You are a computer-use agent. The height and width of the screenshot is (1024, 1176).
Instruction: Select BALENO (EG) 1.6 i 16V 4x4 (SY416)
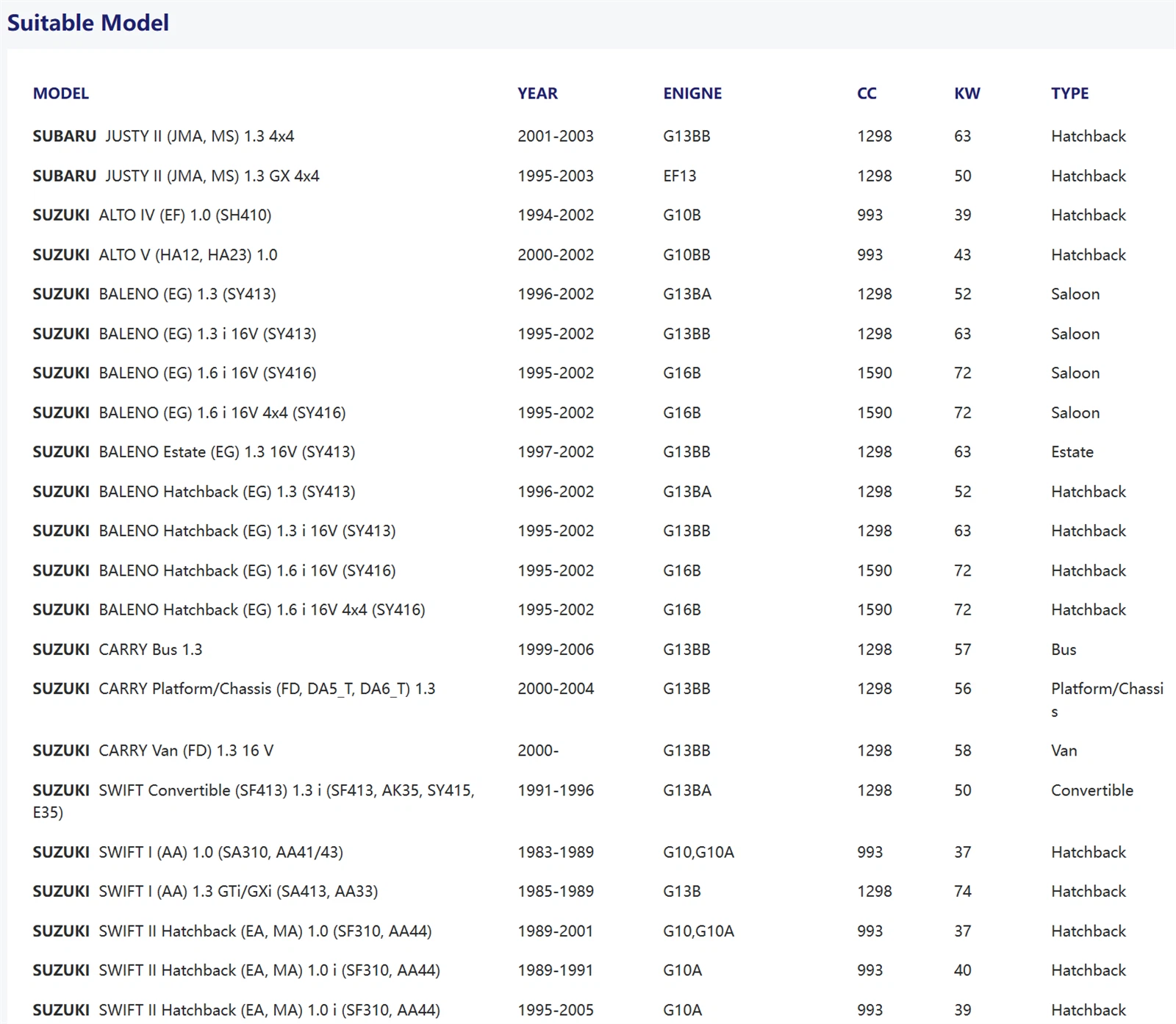(x=189, y=413)
